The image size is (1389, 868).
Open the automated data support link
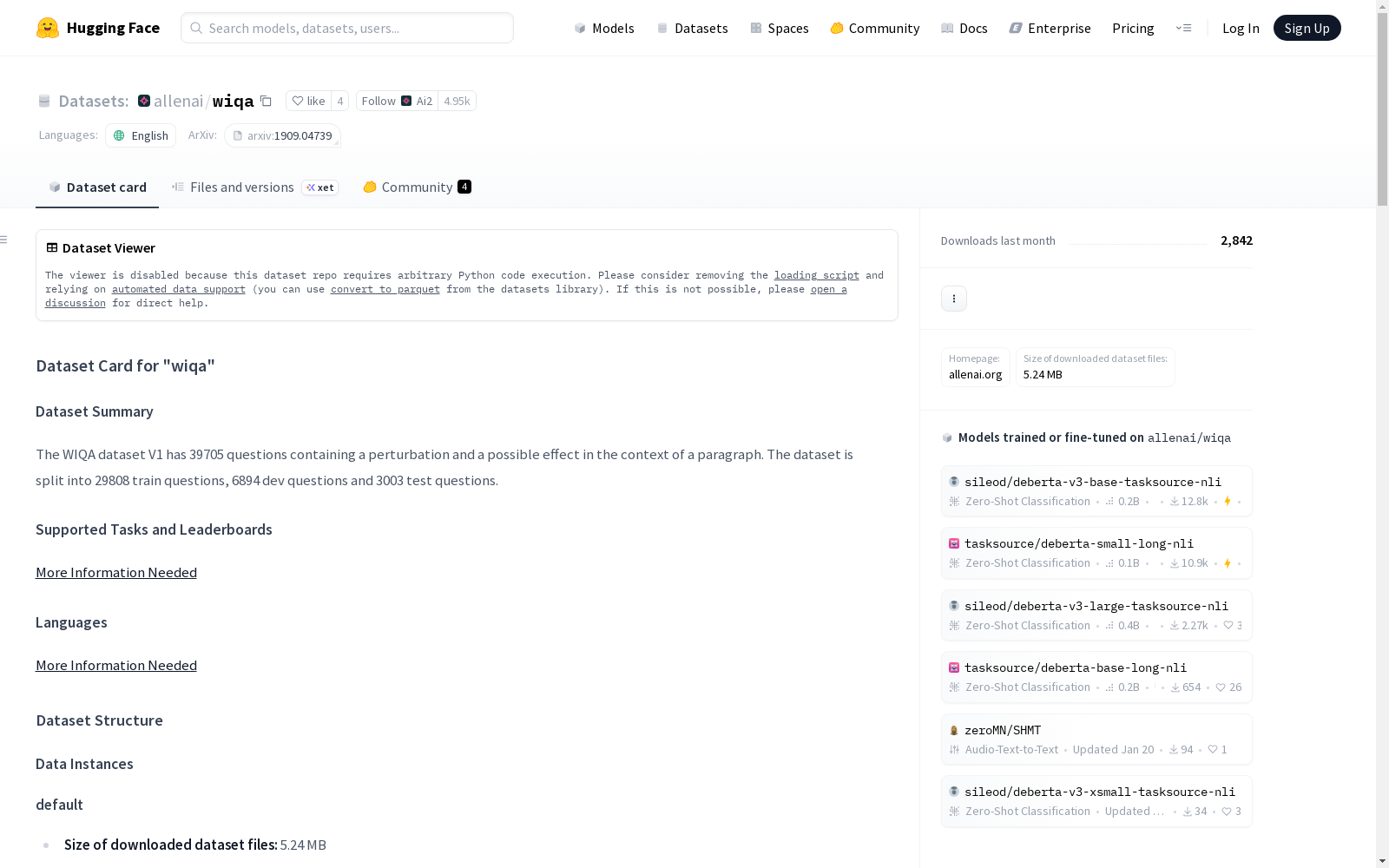tap(179, 289)
